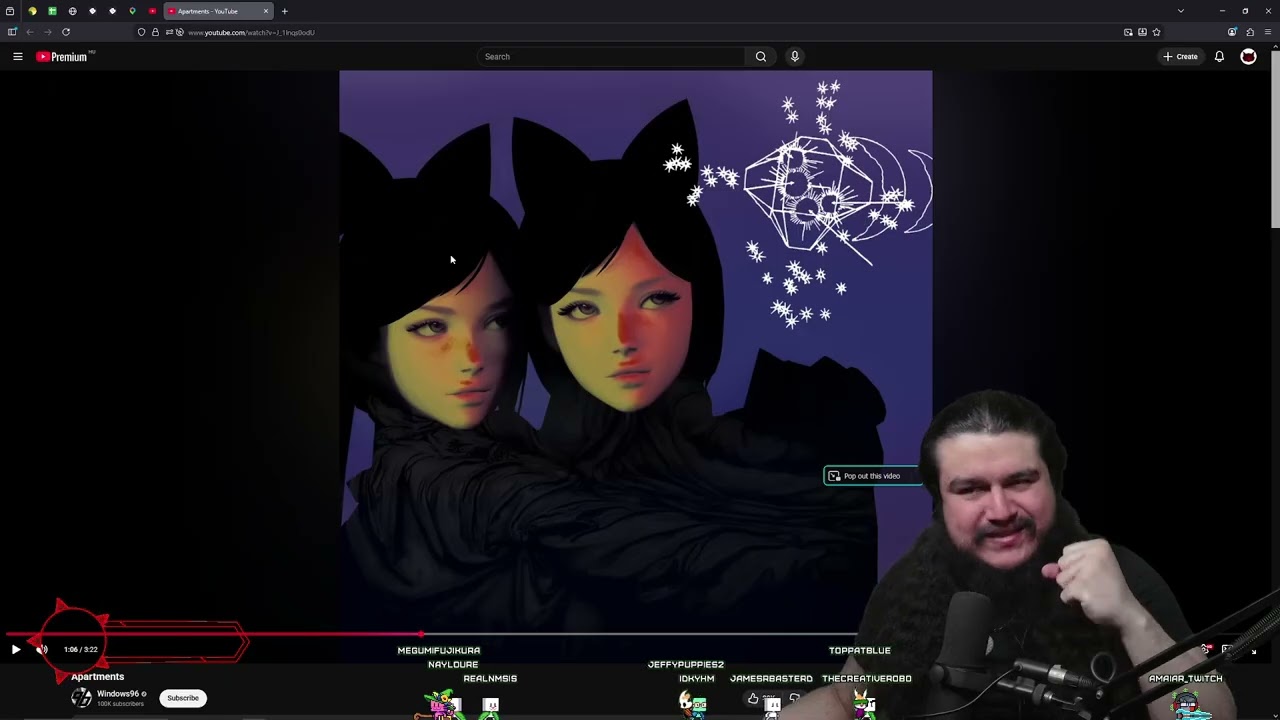Click the install/save page icon in address bar
The image size is (1280, 720).
[x=1142, y=32]
